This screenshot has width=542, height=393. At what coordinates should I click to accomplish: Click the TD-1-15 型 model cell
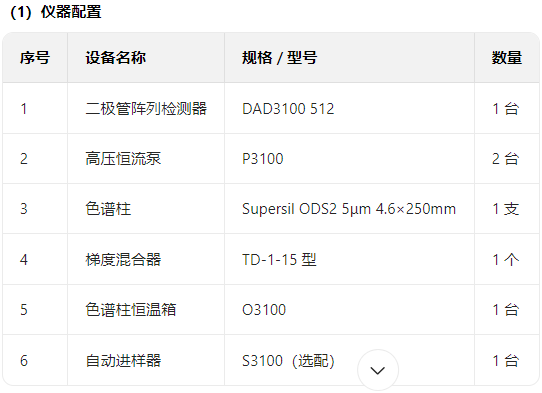[x=349, y=259]
